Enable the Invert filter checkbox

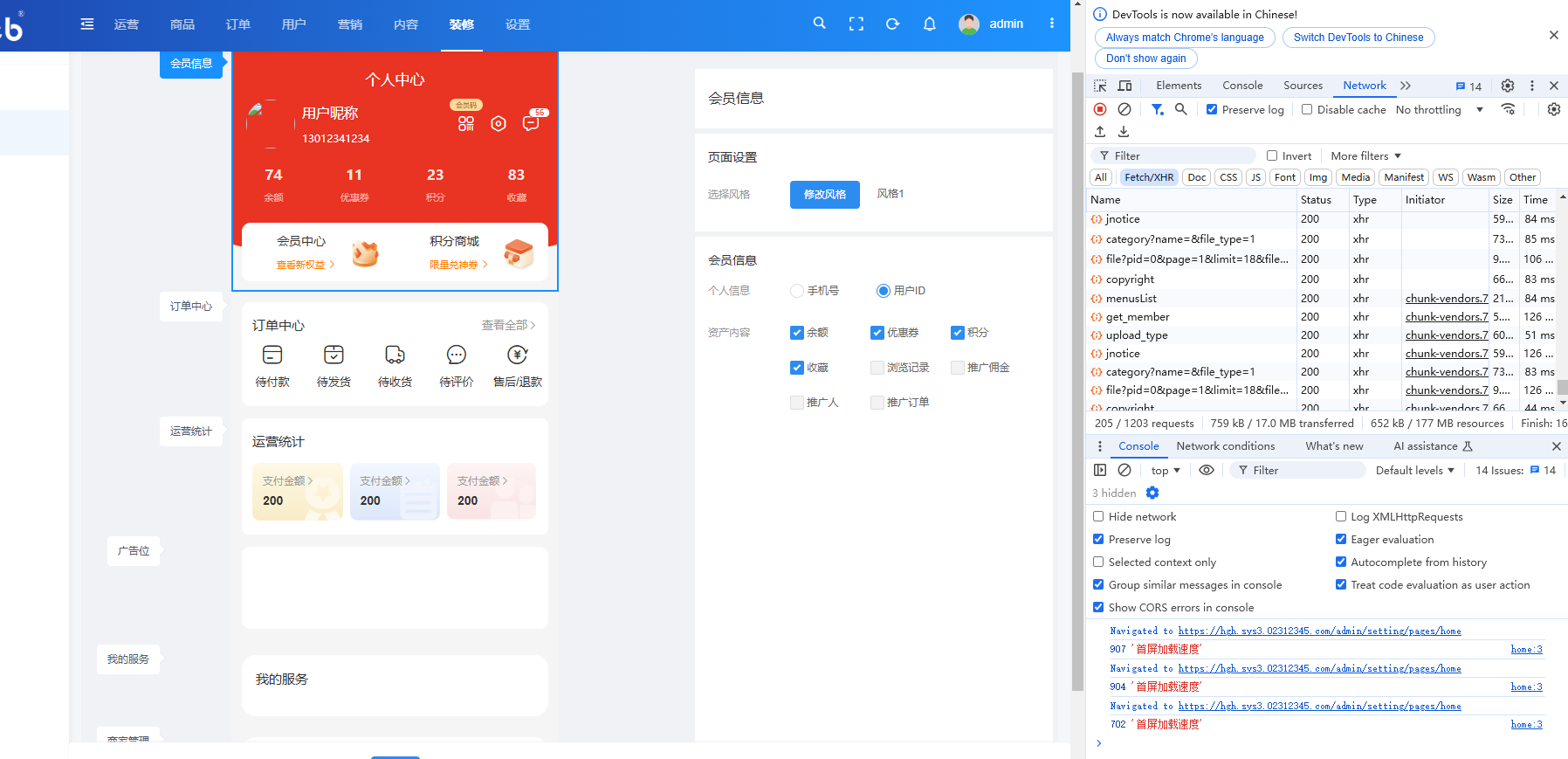pos(1272,155)
